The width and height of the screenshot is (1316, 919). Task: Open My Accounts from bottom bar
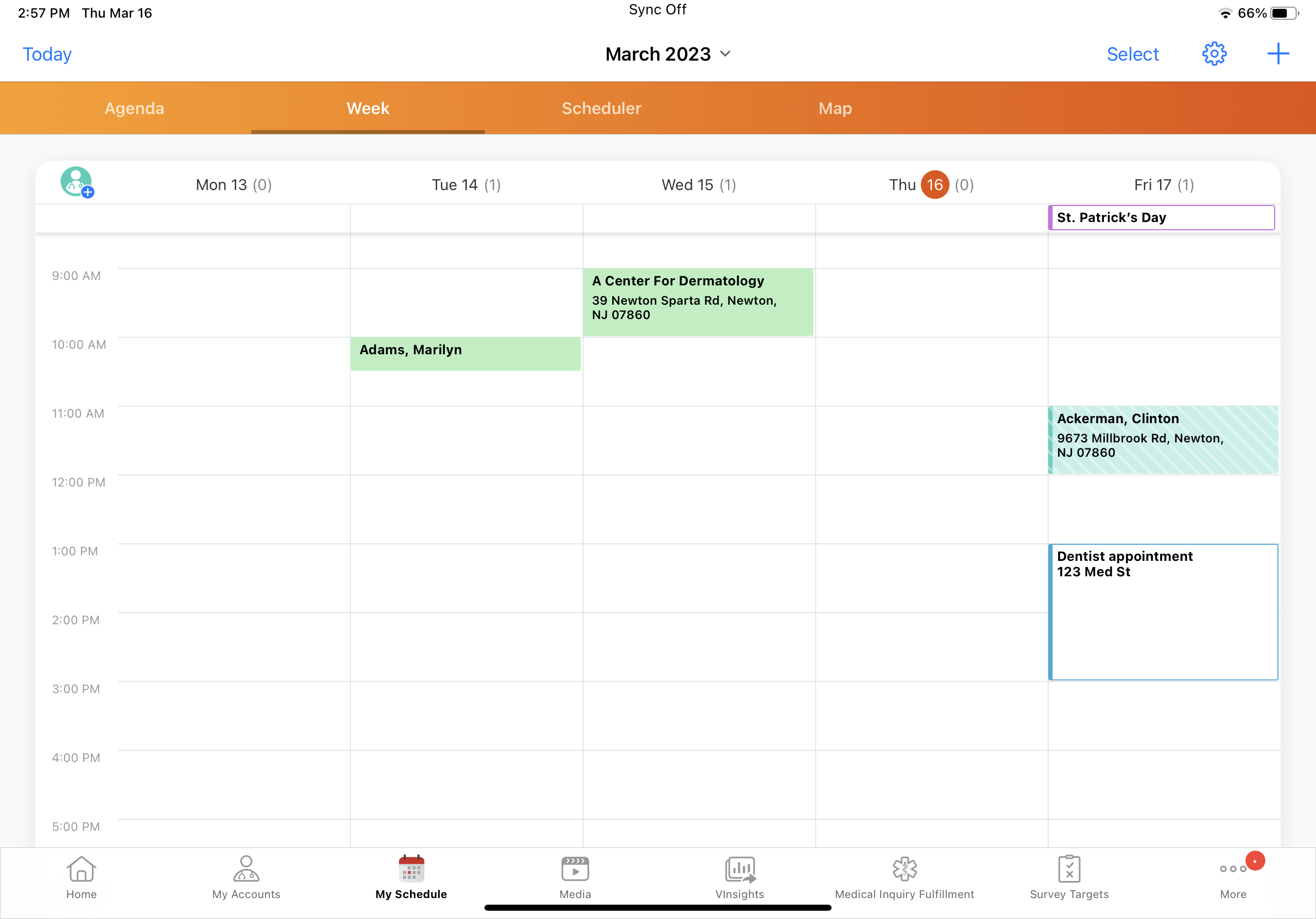point(246,877)
